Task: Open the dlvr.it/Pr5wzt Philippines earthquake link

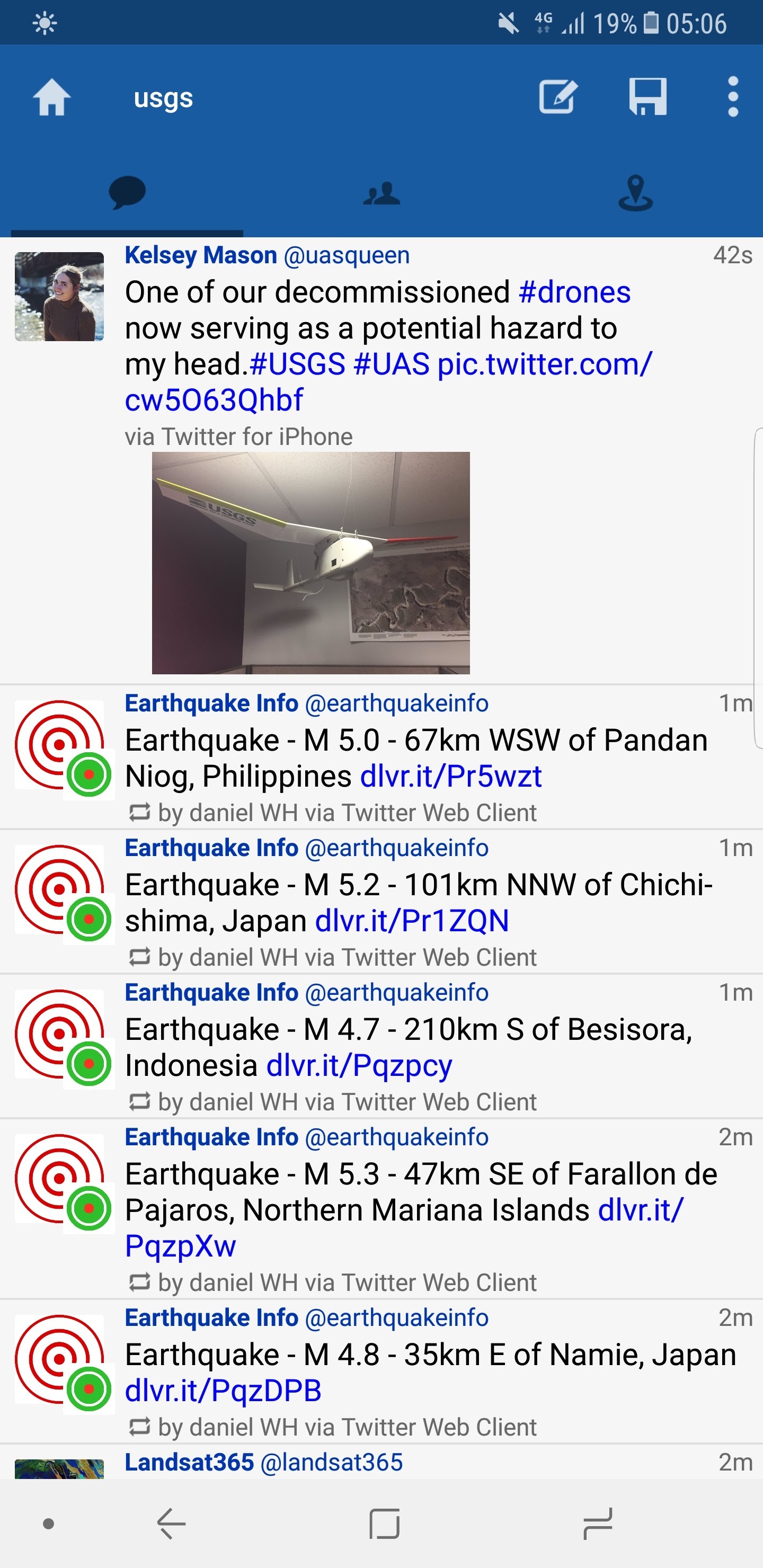Action: coord(450,776)
